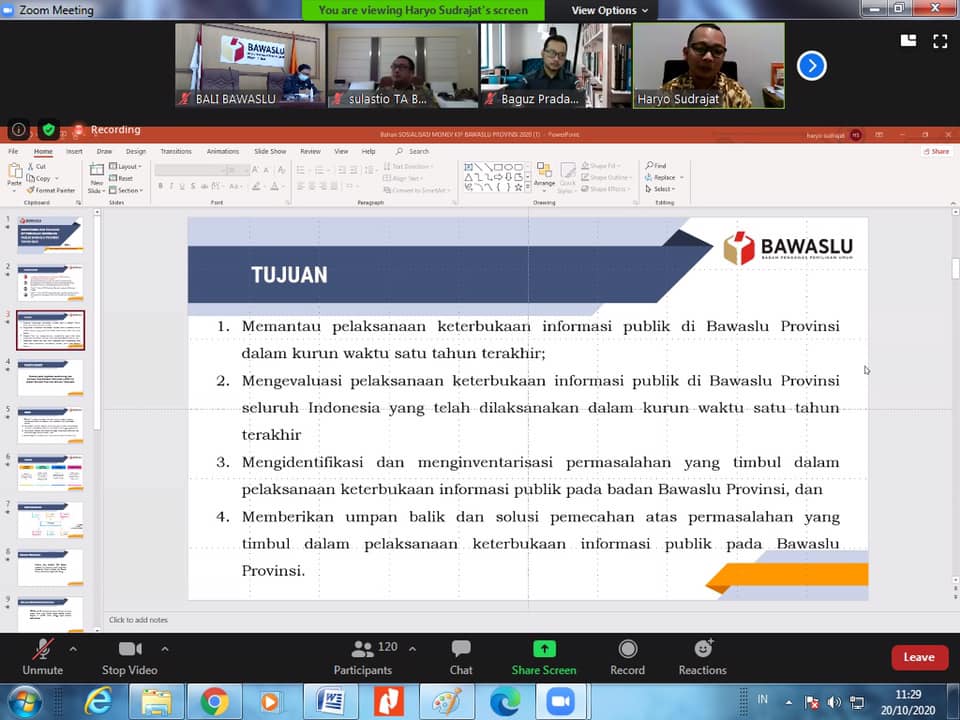Toggle italic formatting
The height and width of the screenshot is (720, 960).
coord(170,186)
